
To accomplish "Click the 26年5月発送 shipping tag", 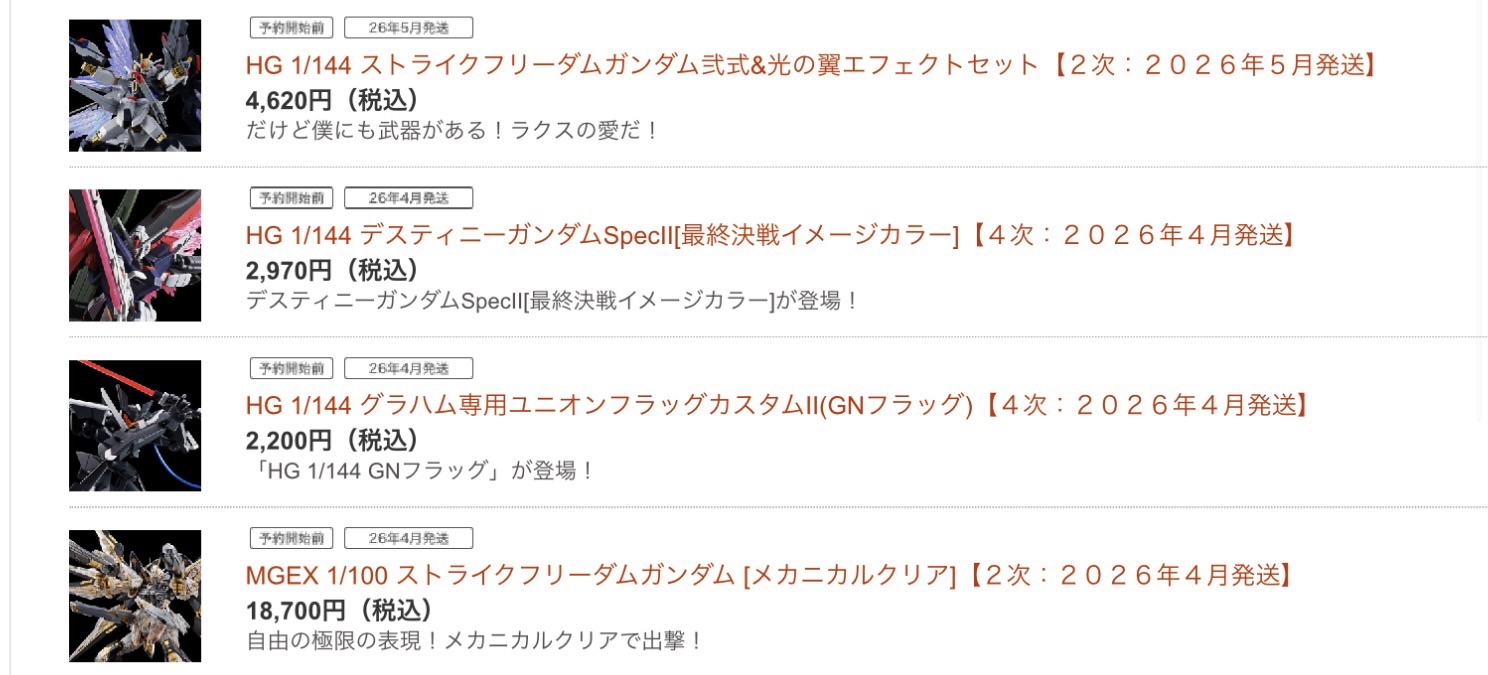I will click(x=408, y=28).
